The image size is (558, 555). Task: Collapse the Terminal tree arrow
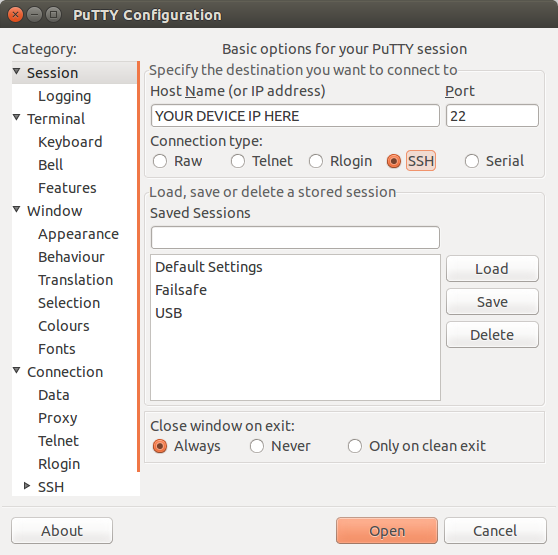point(16,117)
